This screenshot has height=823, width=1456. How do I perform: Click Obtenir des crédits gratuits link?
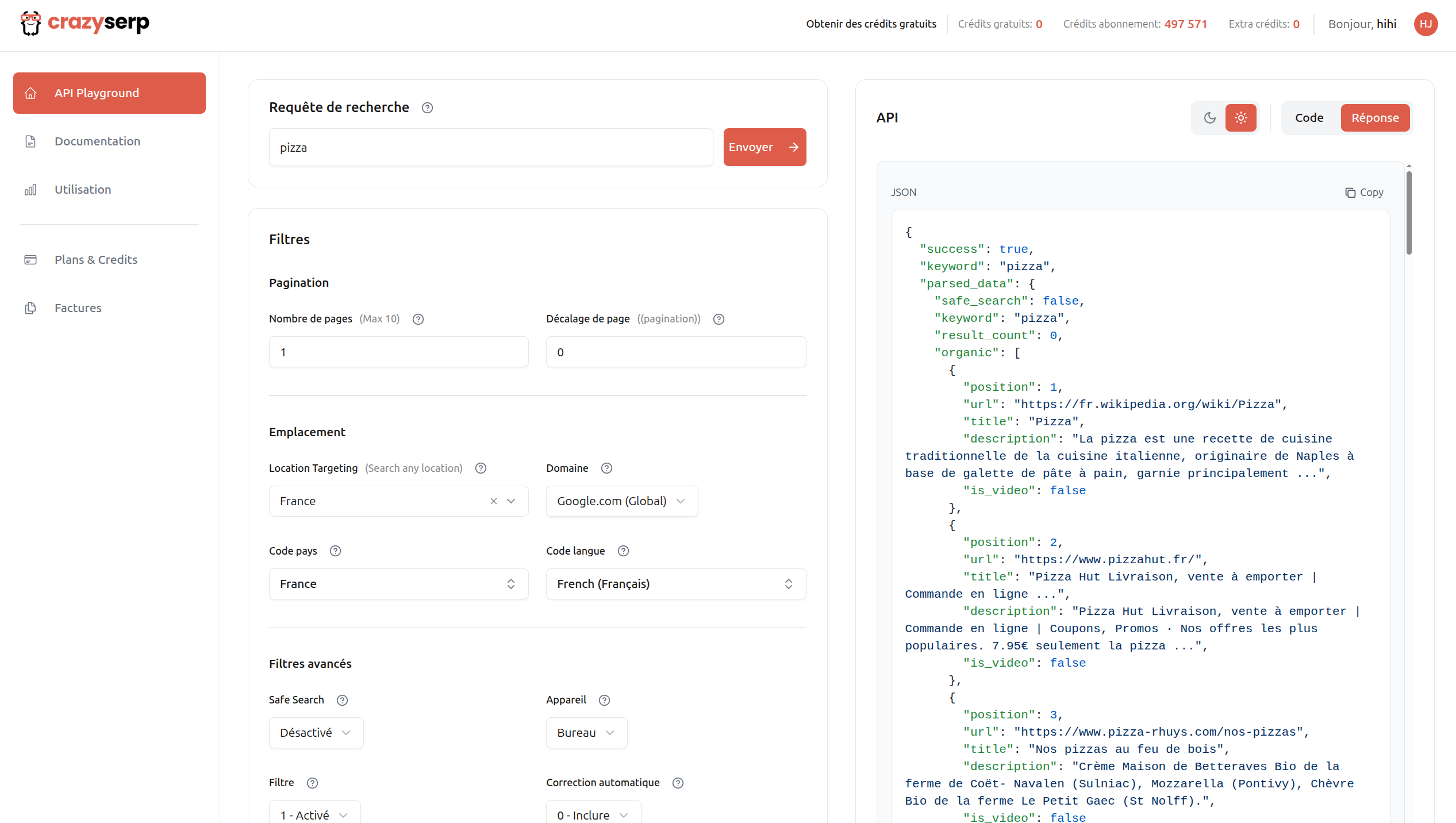(871, 24)
